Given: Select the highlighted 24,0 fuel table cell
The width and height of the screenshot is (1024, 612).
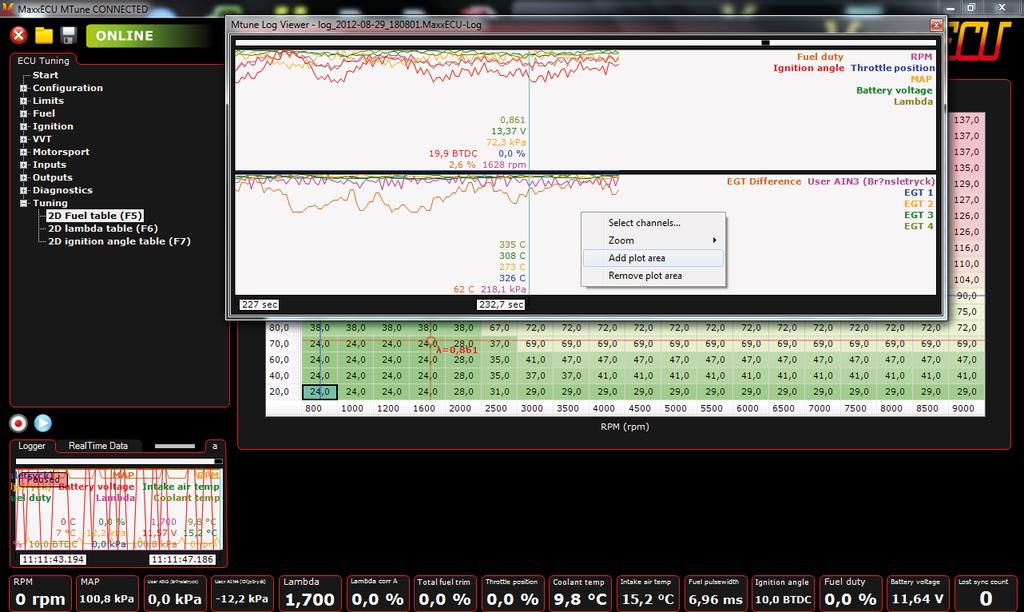Looking at the screenshot, I should [x=320, y=392].
